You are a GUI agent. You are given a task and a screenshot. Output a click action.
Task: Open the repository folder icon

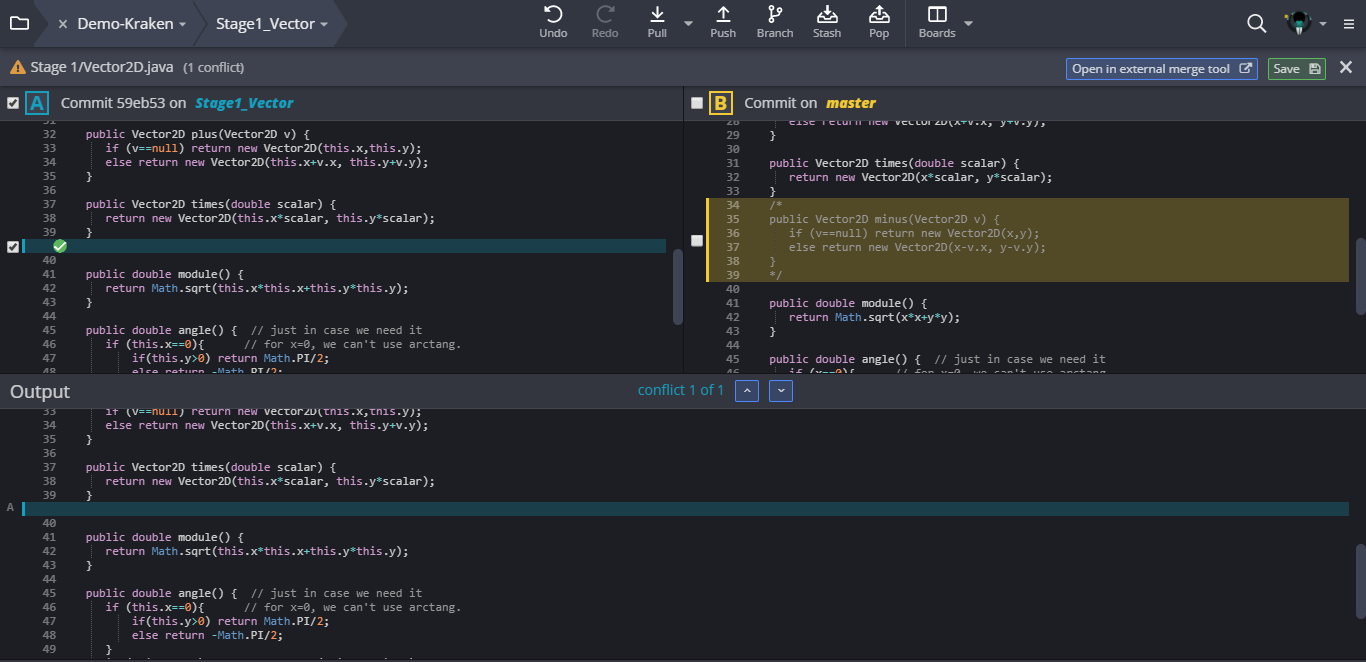pyautogui.click(x=19, y=23)
